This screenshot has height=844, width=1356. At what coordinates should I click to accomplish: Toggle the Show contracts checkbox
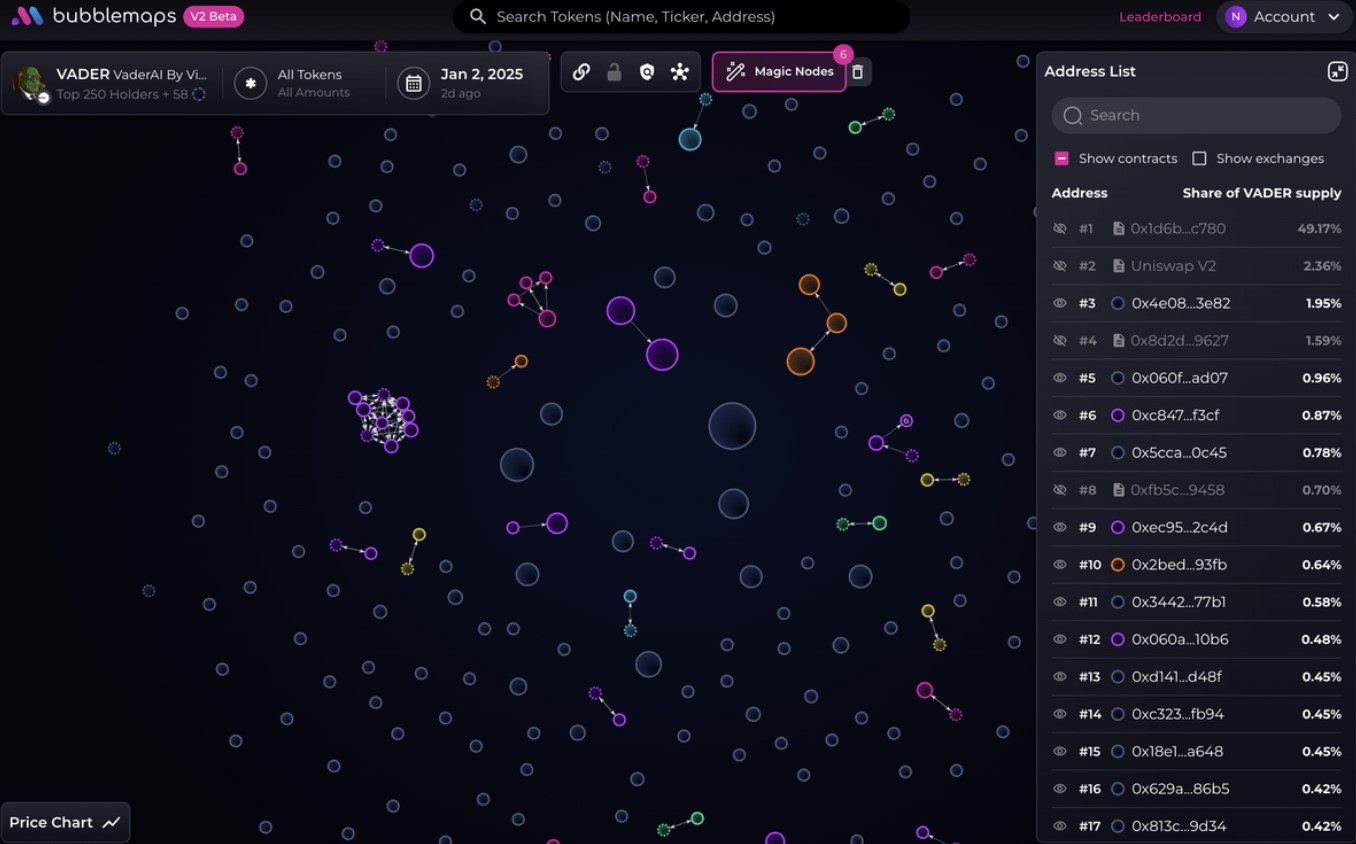(x=1062, y=159)
